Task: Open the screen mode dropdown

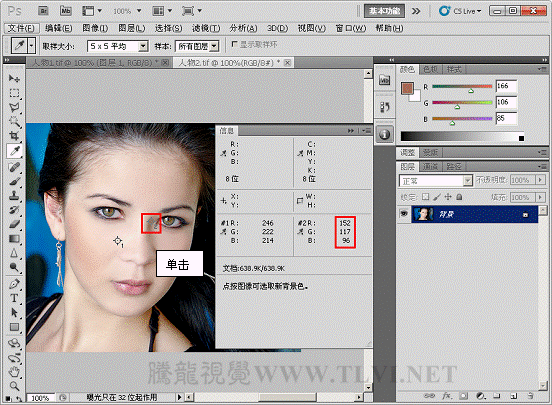Action: (x=192, y=11)
